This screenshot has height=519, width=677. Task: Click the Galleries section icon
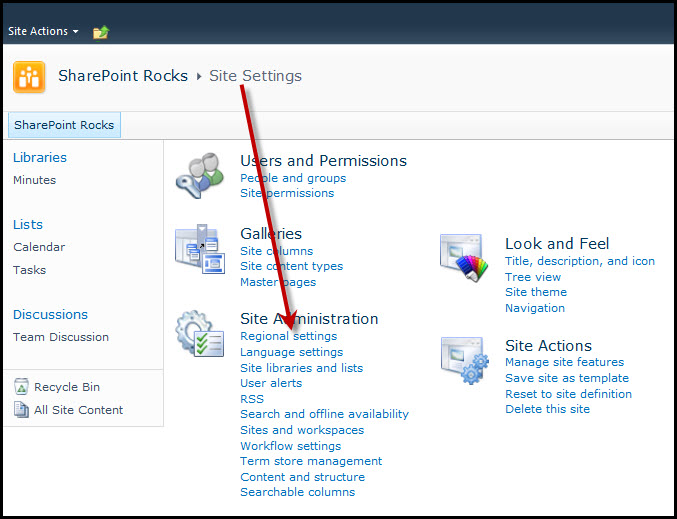pos(199,250)
